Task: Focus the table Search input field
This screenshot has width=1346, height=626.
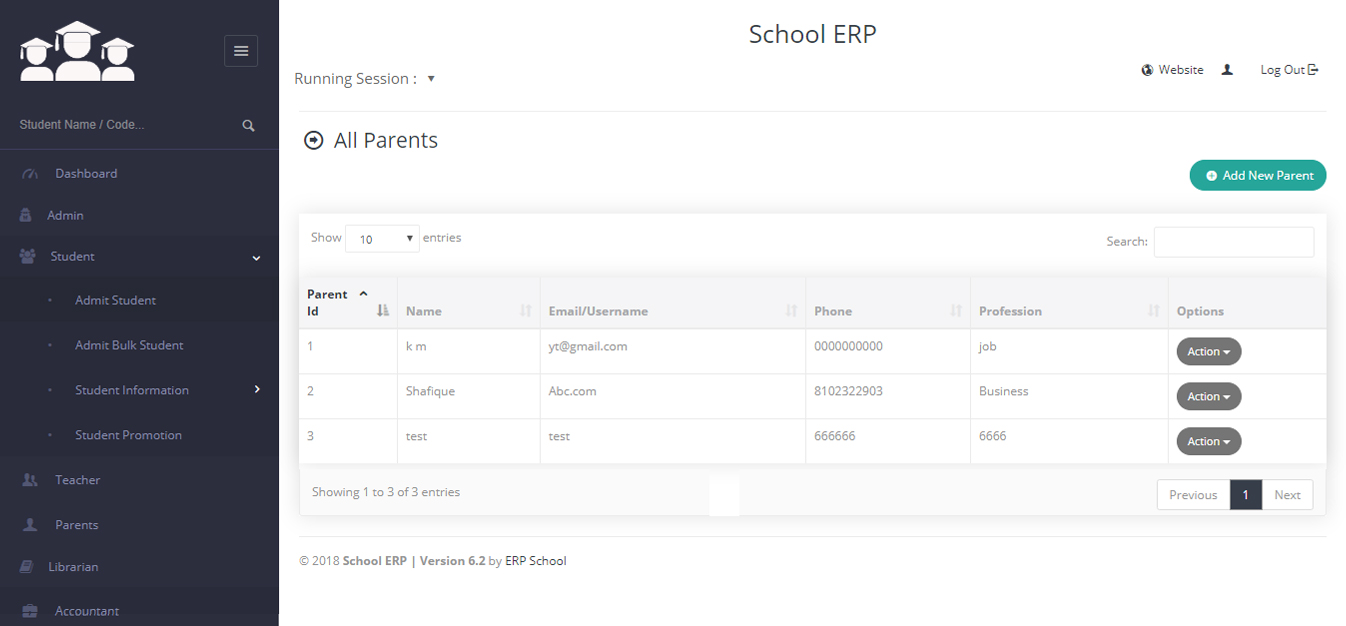Action: (x=1233, y=242)
